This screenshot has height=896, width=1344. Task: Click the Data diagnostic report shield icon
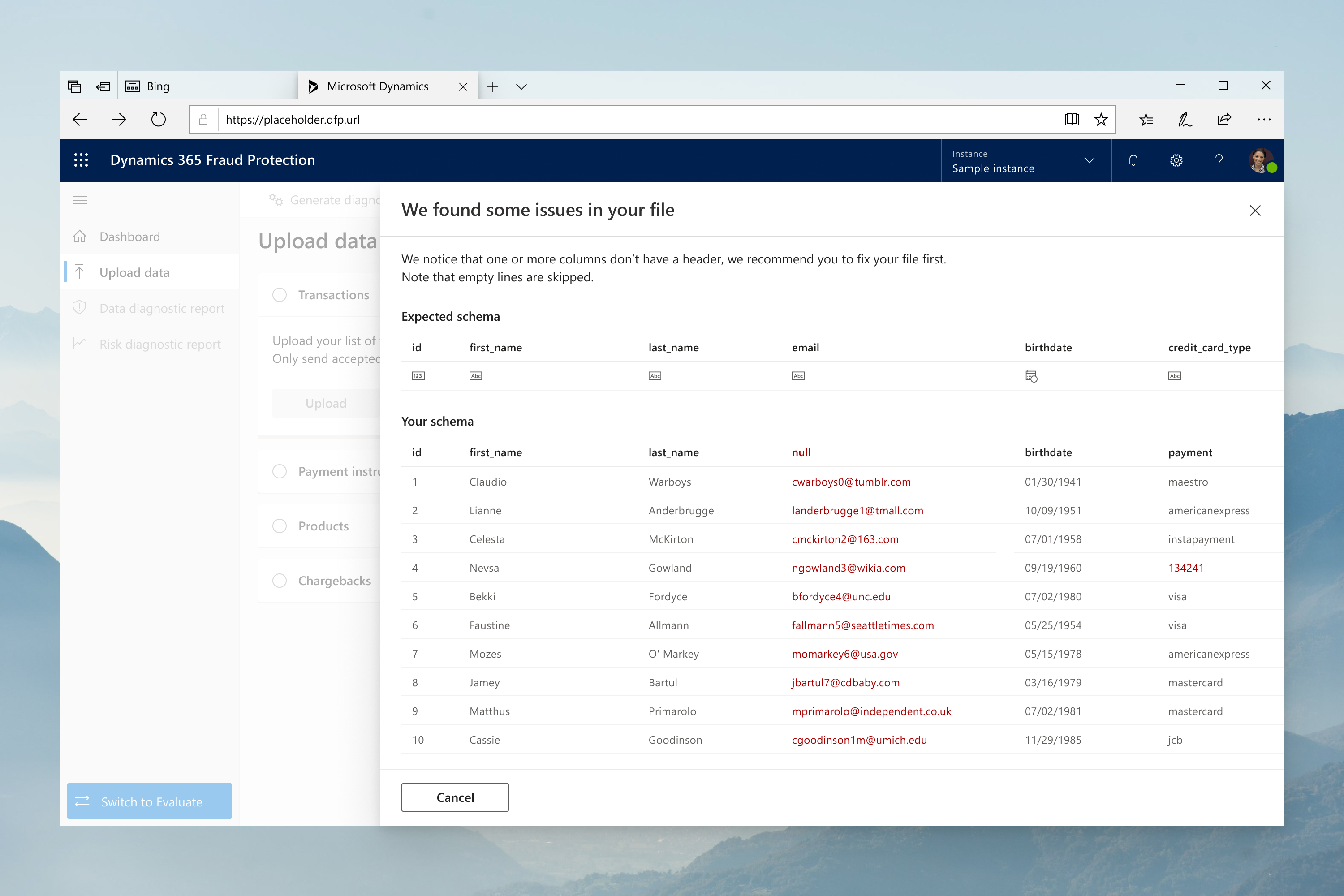tap(80, 308)
